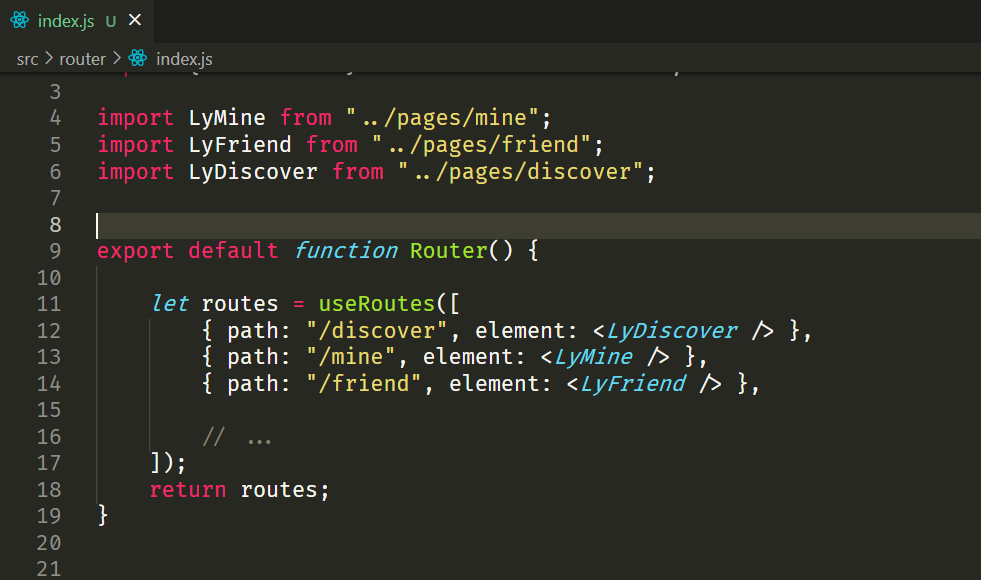Click 'routes;' after return on line 18
981x580 pixels.
point(285,490)
